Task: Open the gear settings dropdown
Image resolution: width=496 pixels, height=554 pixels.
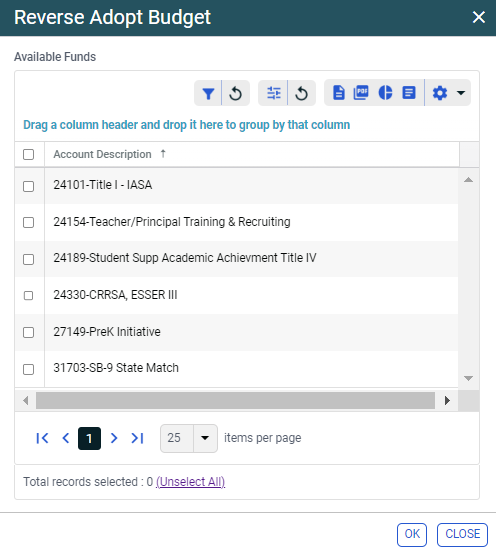Action: pos(448,93)
